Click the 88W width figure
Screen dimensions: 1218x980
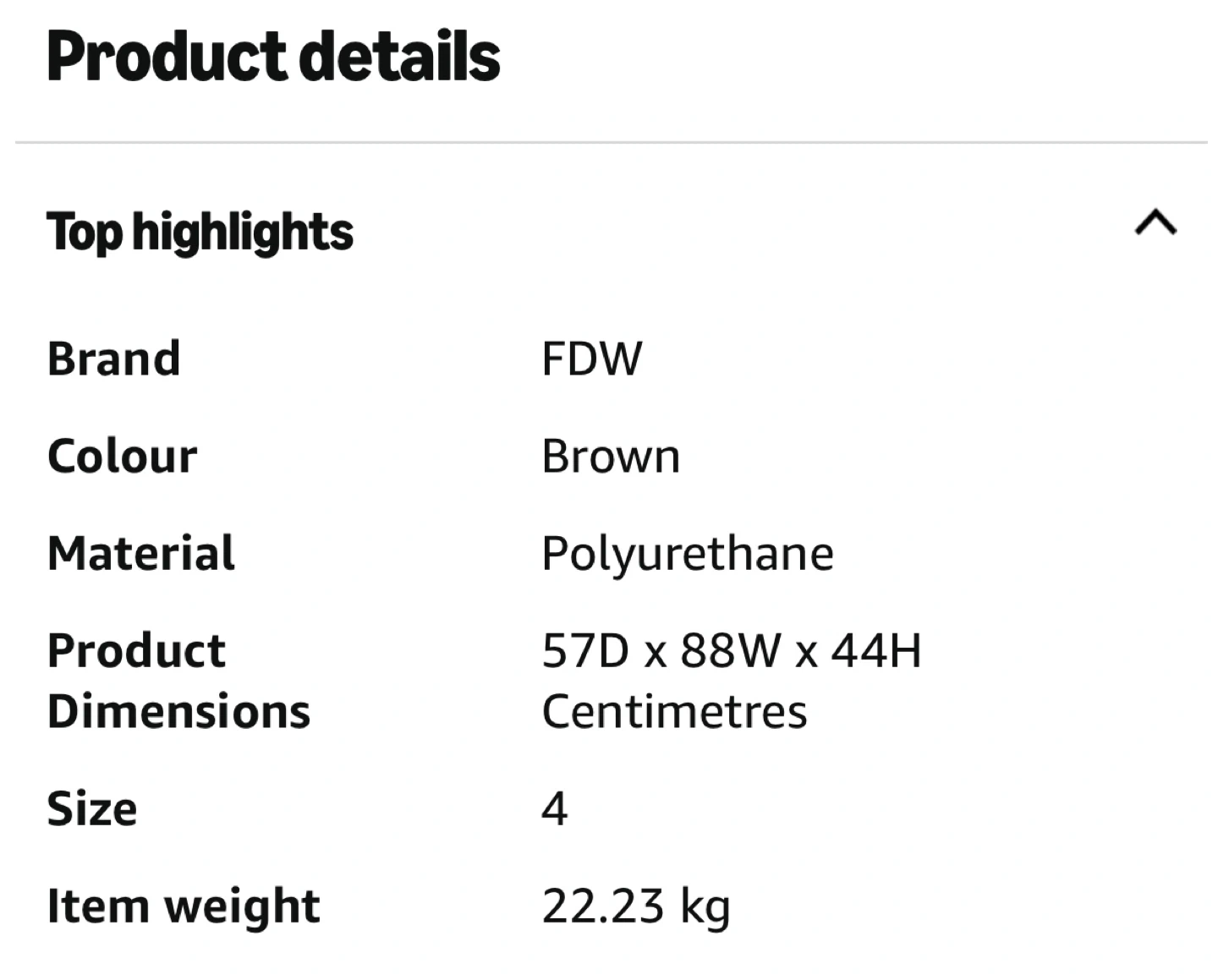[731, 650]
